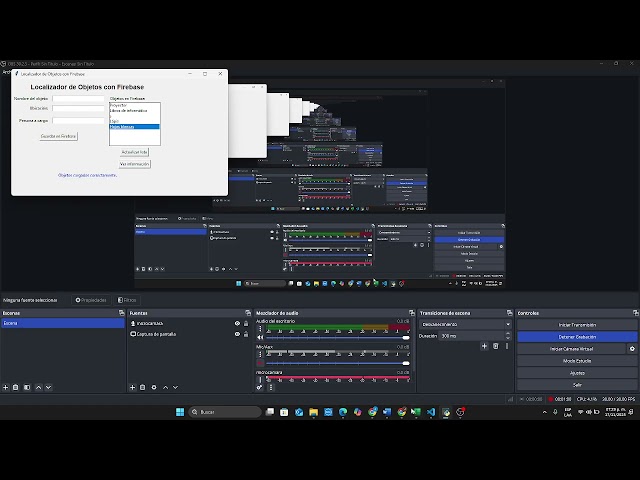Adjust the Audio del escritorio volume slider
Viewport: 640px width, 480px height.
(338, 338)
